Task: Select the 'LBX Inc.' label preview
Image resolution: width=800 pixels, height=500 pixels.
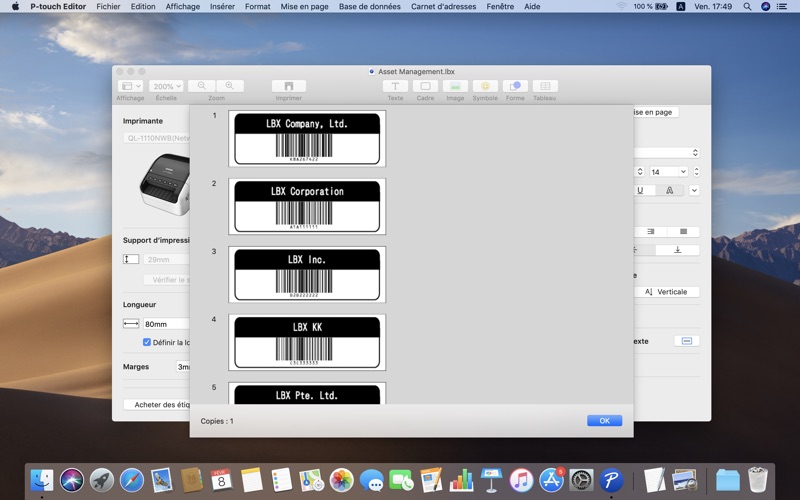Action: pos(307,274)
